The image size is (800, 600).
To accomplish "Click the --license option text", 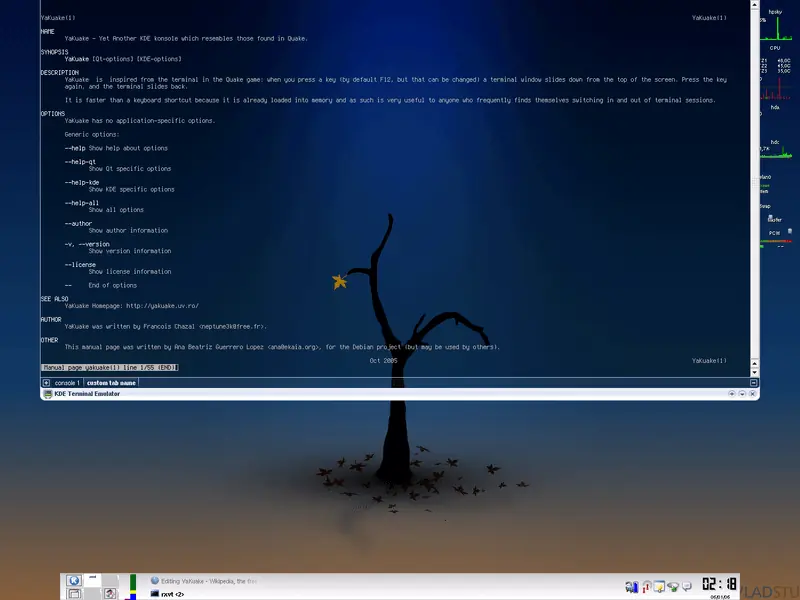I will [80, 265].
